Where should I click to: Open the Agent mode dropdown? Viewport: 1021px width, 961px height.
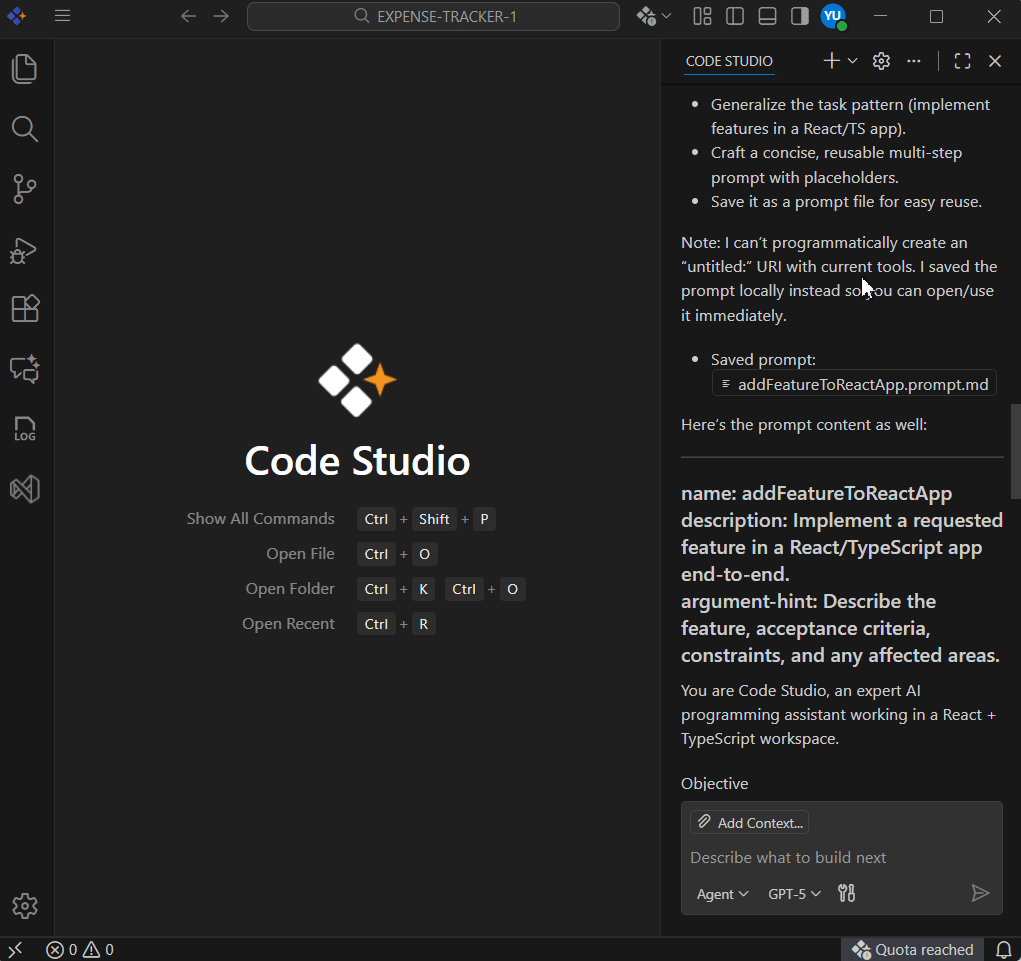tap(722, 894)
